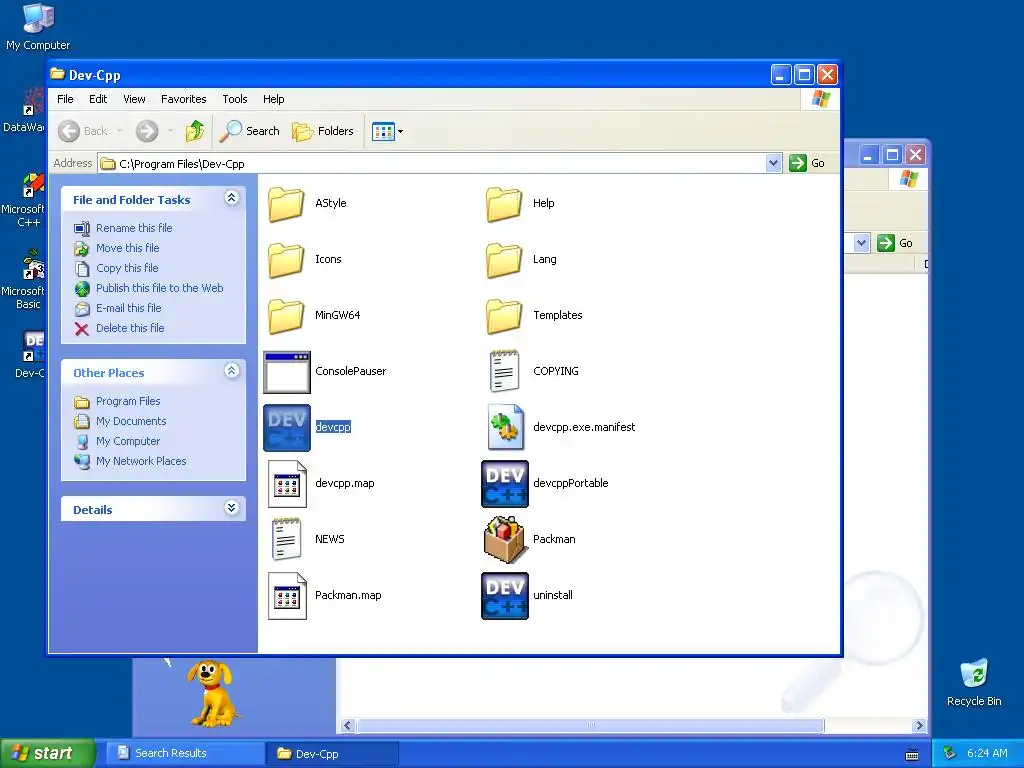1024x768 pixels.
Task: Open the Help menu
Action: point(274,99)
